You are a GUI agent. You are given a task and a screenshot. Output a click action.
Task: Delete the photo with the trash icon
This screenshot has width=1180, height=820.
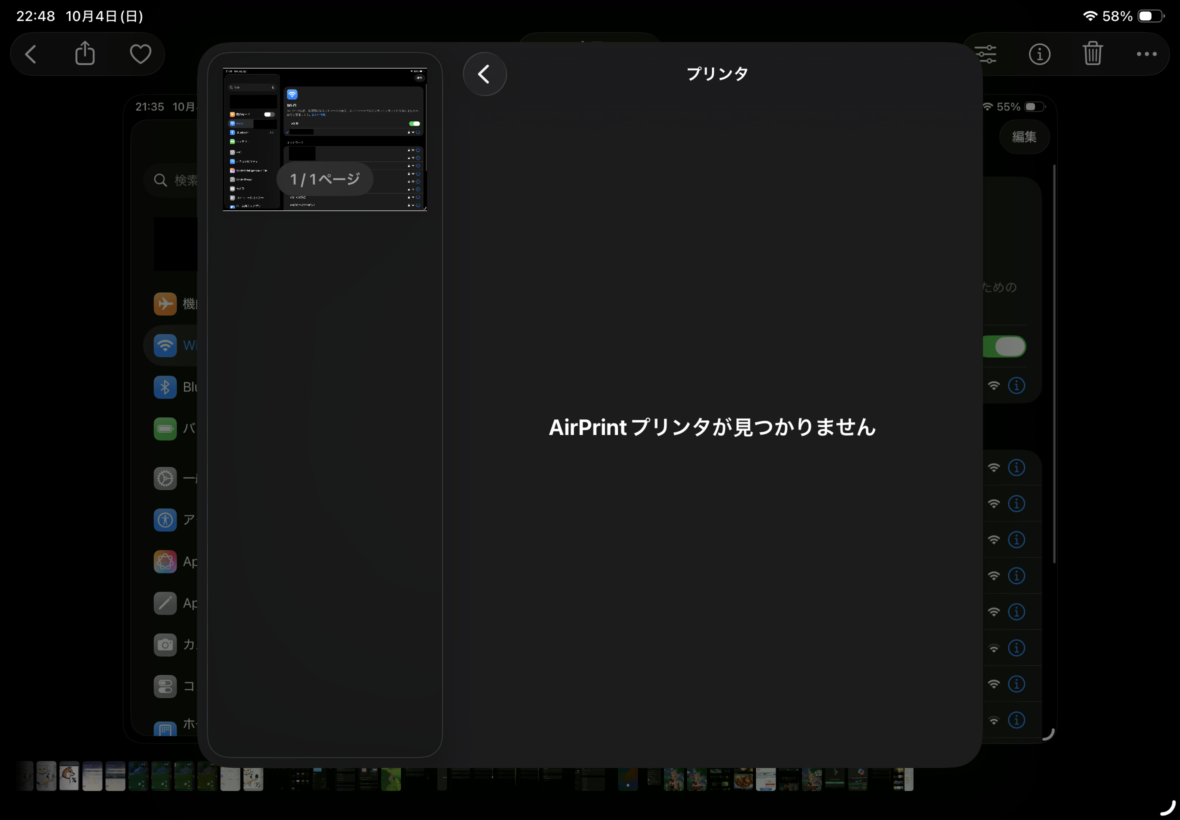pyautogui.click(x=1093, y=53)
